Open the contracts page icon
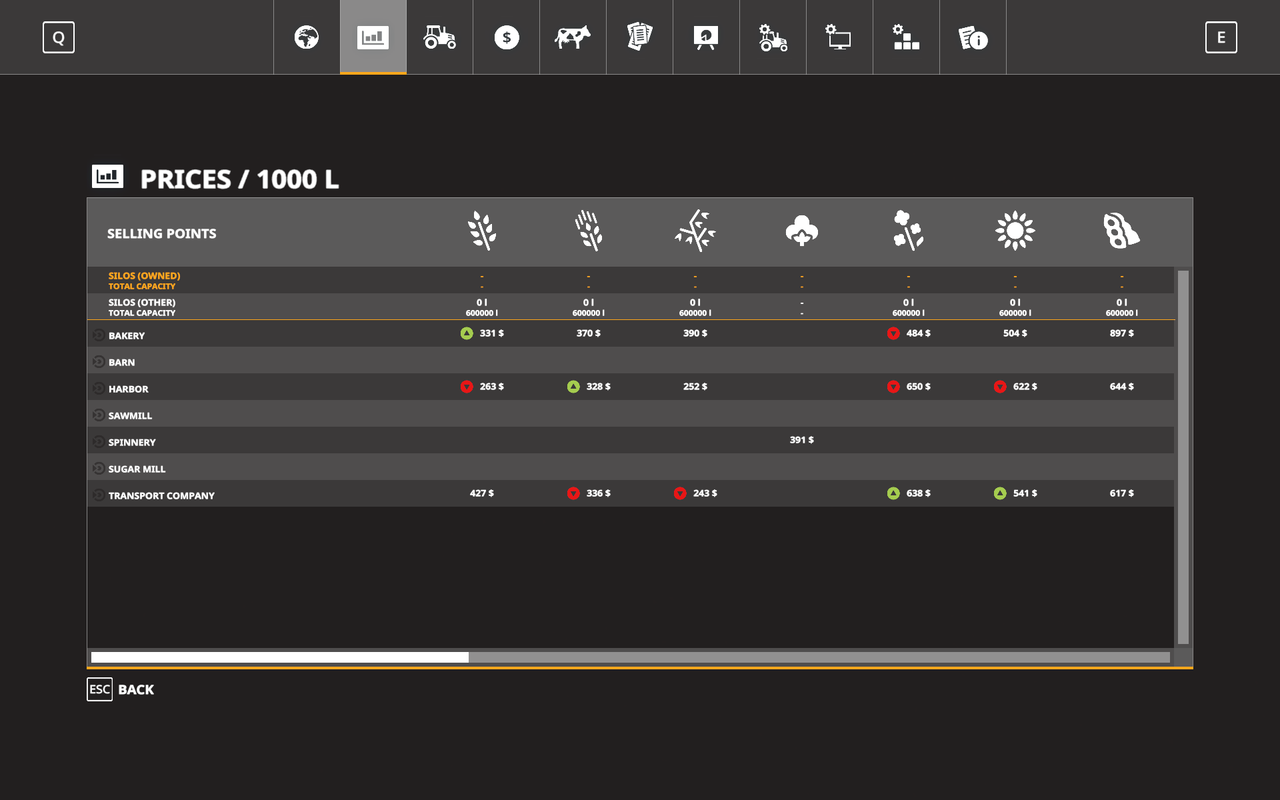1280x800 pixels. click(639, 37)
